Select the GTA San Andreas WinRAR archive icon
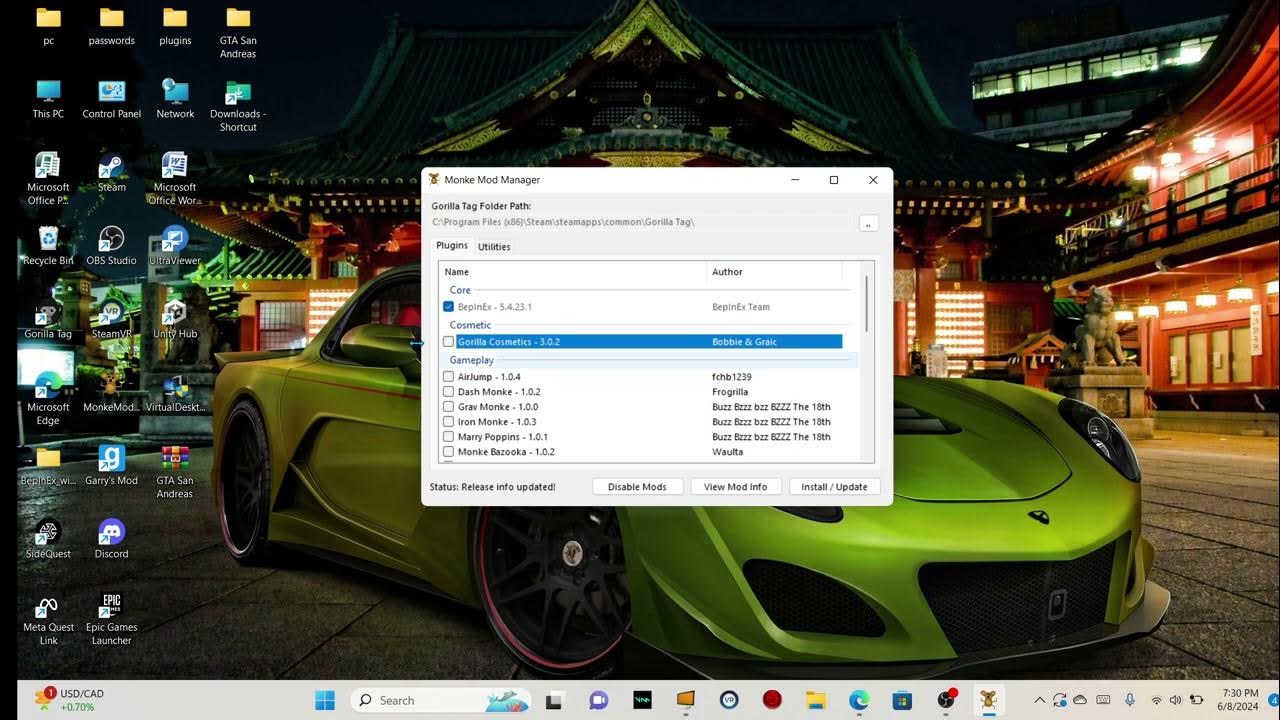Screen dimensions: 1280x720 175,472
